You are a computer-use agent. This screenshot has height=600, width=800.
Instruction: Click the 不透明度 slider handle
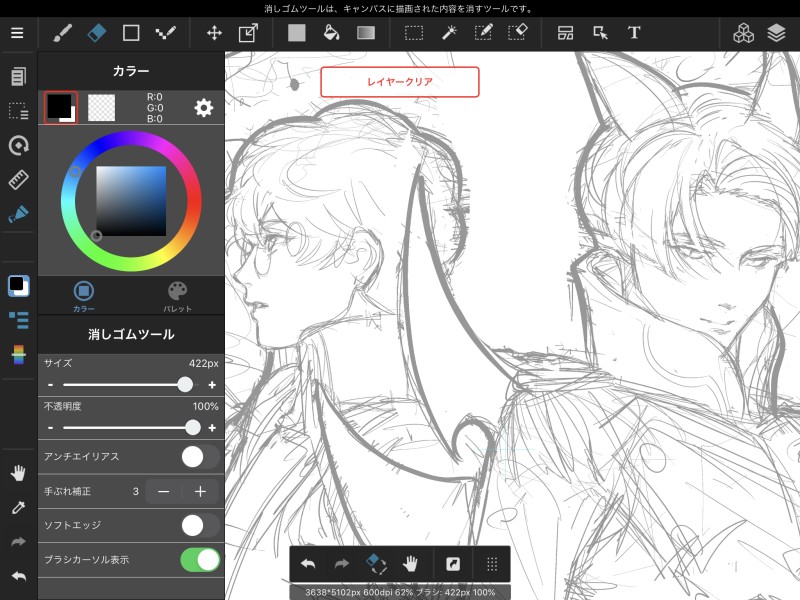pyautogui.click(x=193, y=428)
